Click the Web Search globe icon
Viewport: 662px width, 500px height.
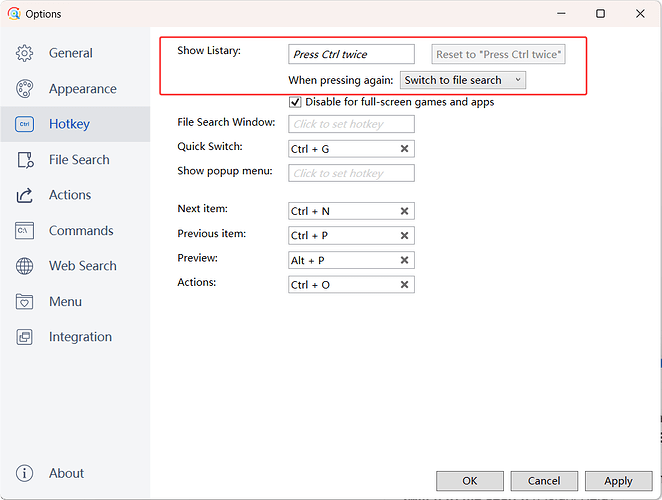(x=26, y=266)
